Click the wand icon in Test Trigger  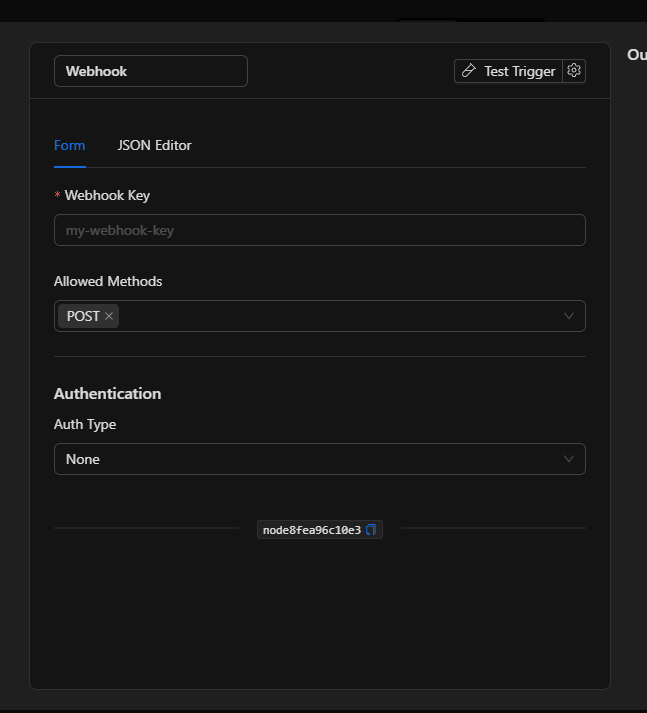469,71
